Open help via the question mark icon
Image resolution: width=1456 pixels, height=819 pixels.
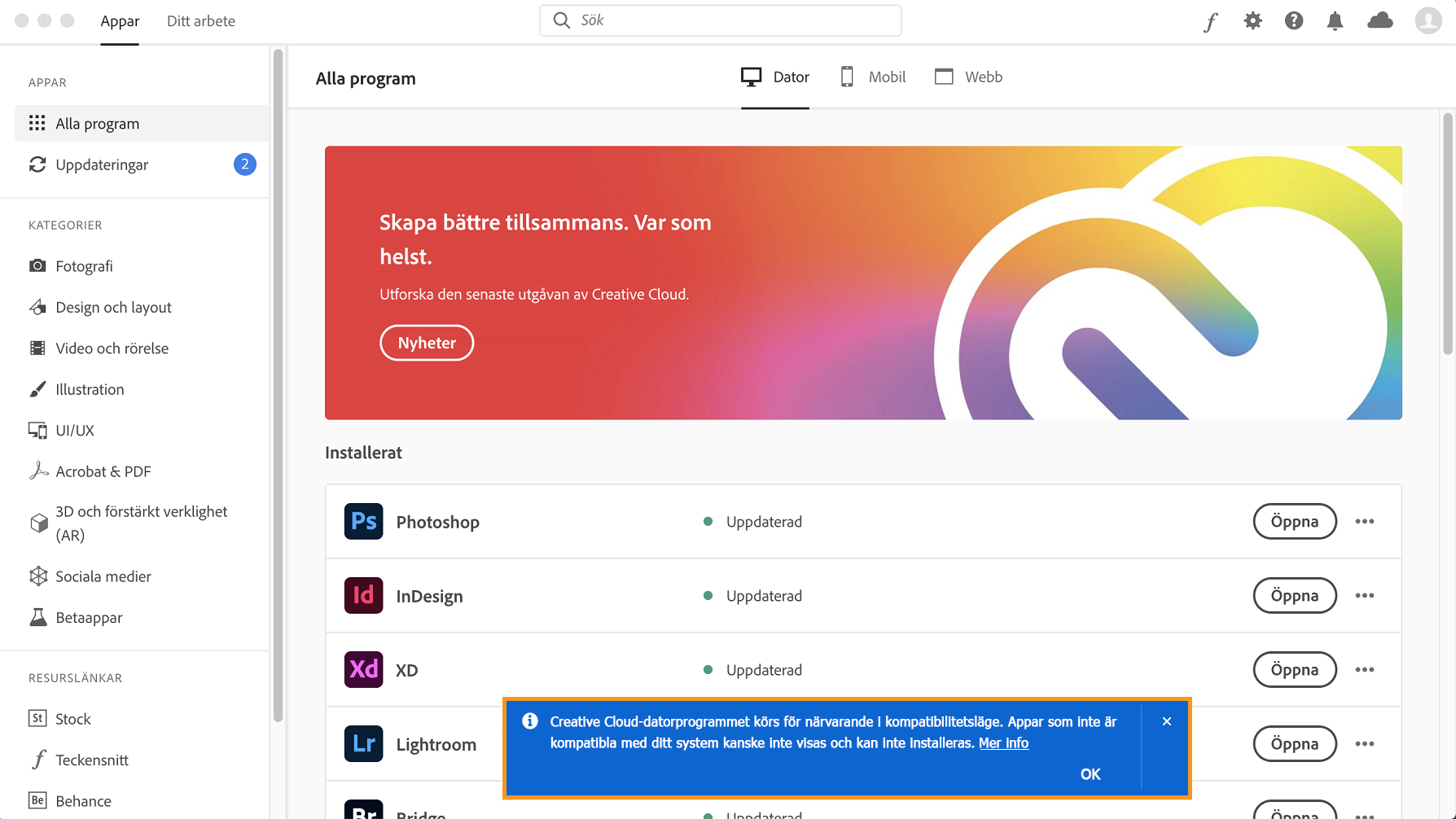point(1293,21)
